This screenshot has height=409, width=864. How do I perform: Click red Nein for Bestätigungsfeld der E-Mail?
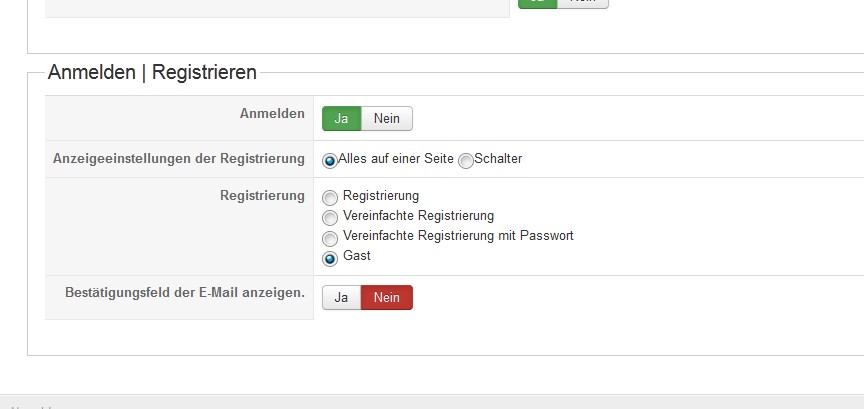tap(387, 298)
